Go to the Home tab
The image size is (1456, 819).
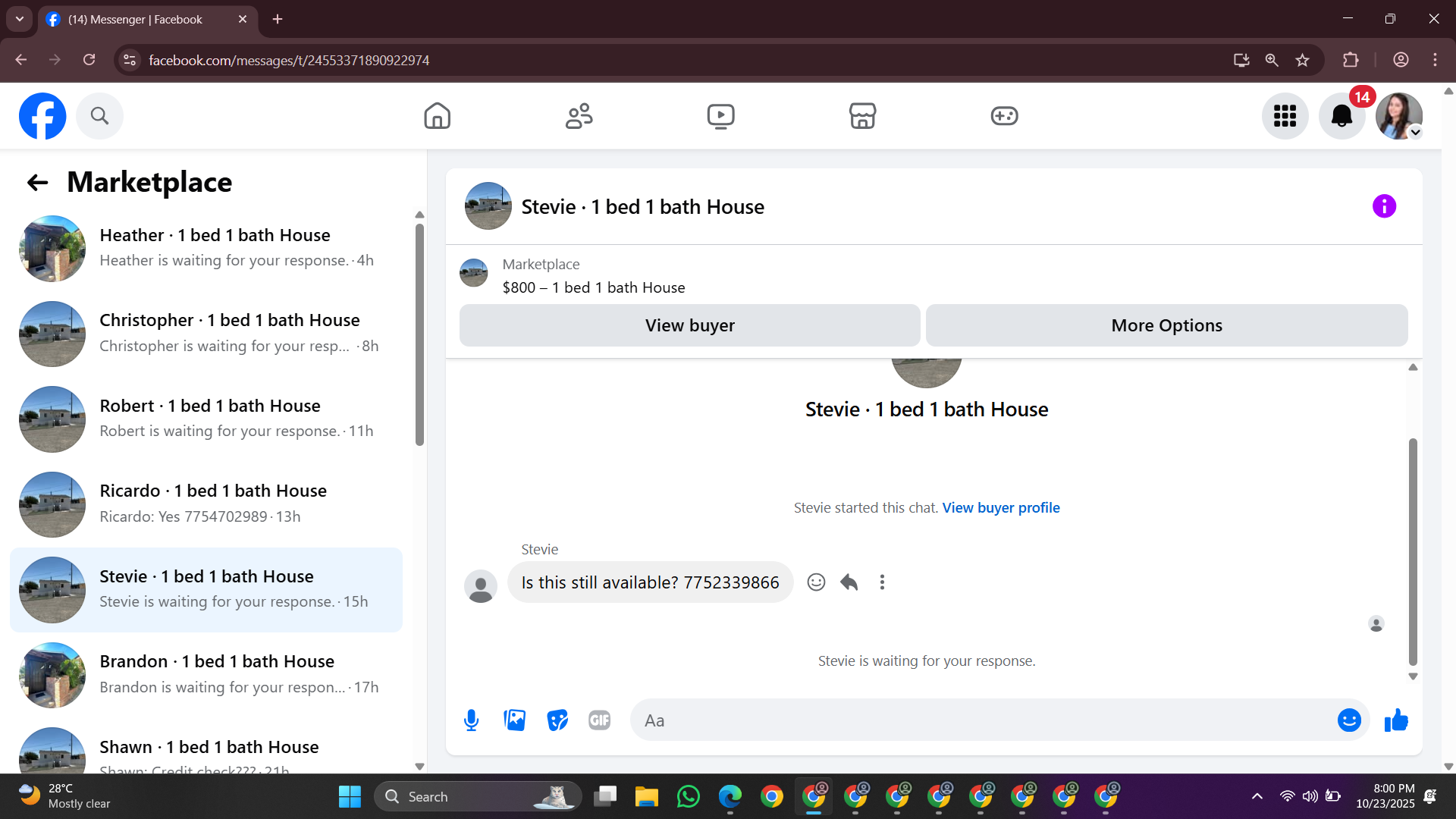pos(437,116)
